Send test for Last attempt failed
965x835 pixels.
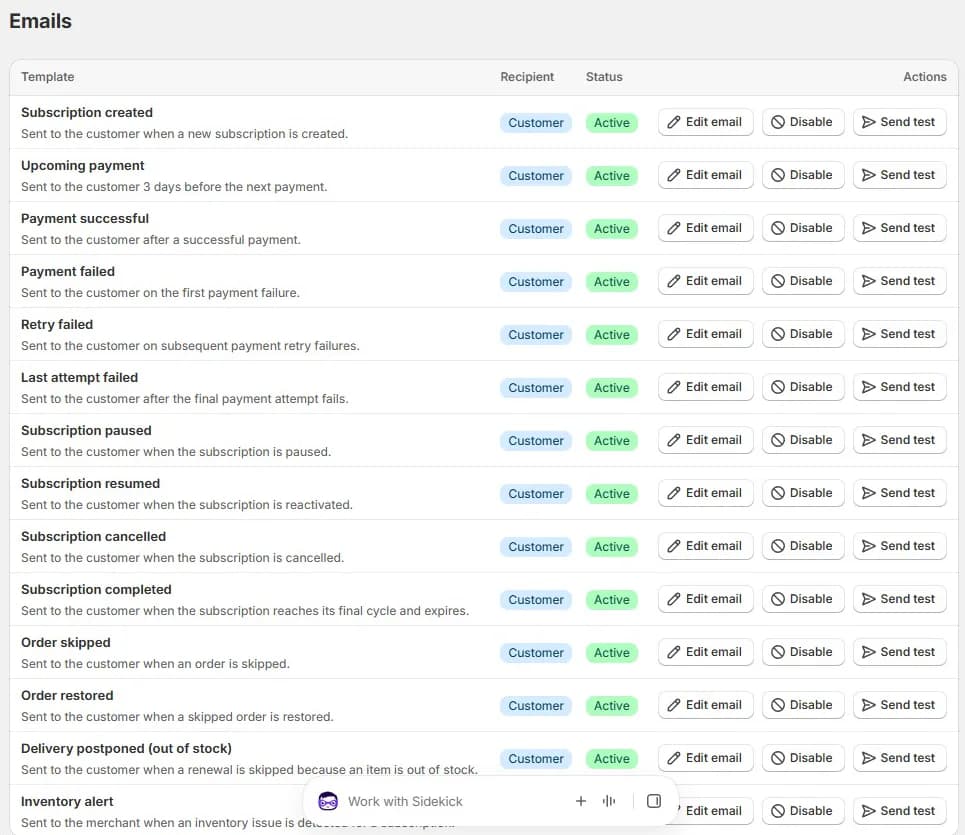[899, 386]
